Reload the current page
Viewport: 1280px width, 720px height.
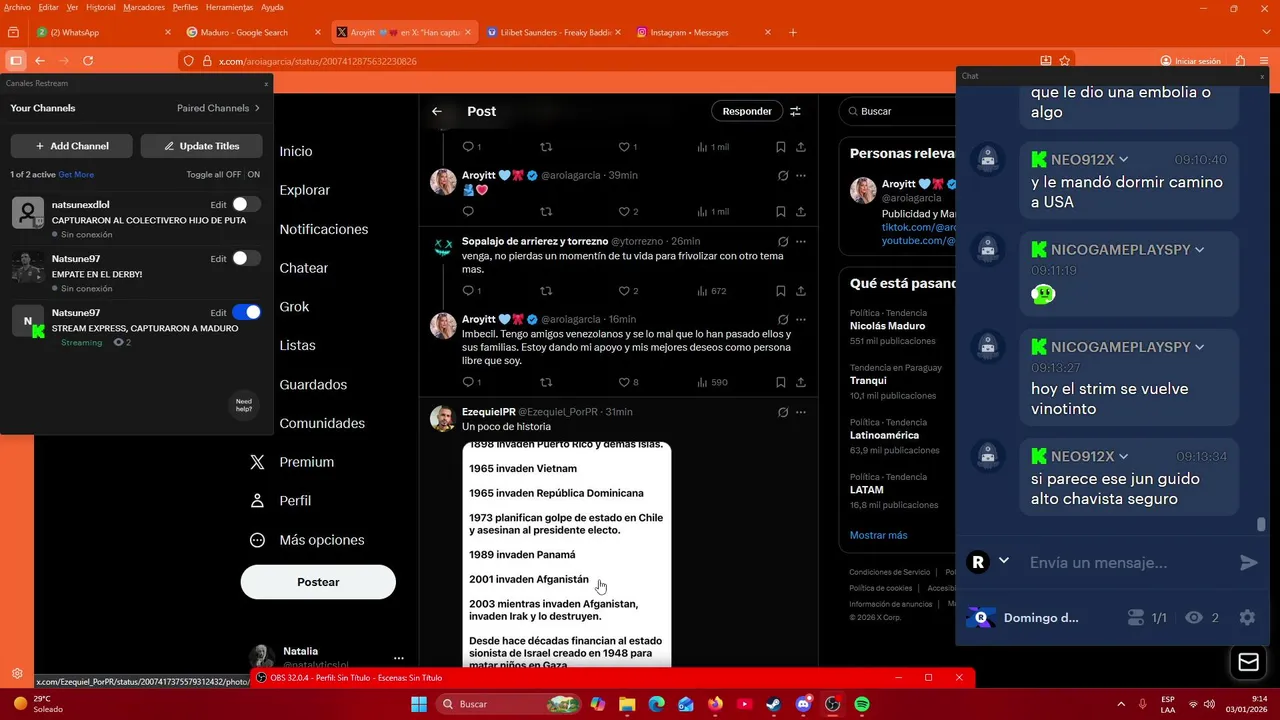point(88,61)
